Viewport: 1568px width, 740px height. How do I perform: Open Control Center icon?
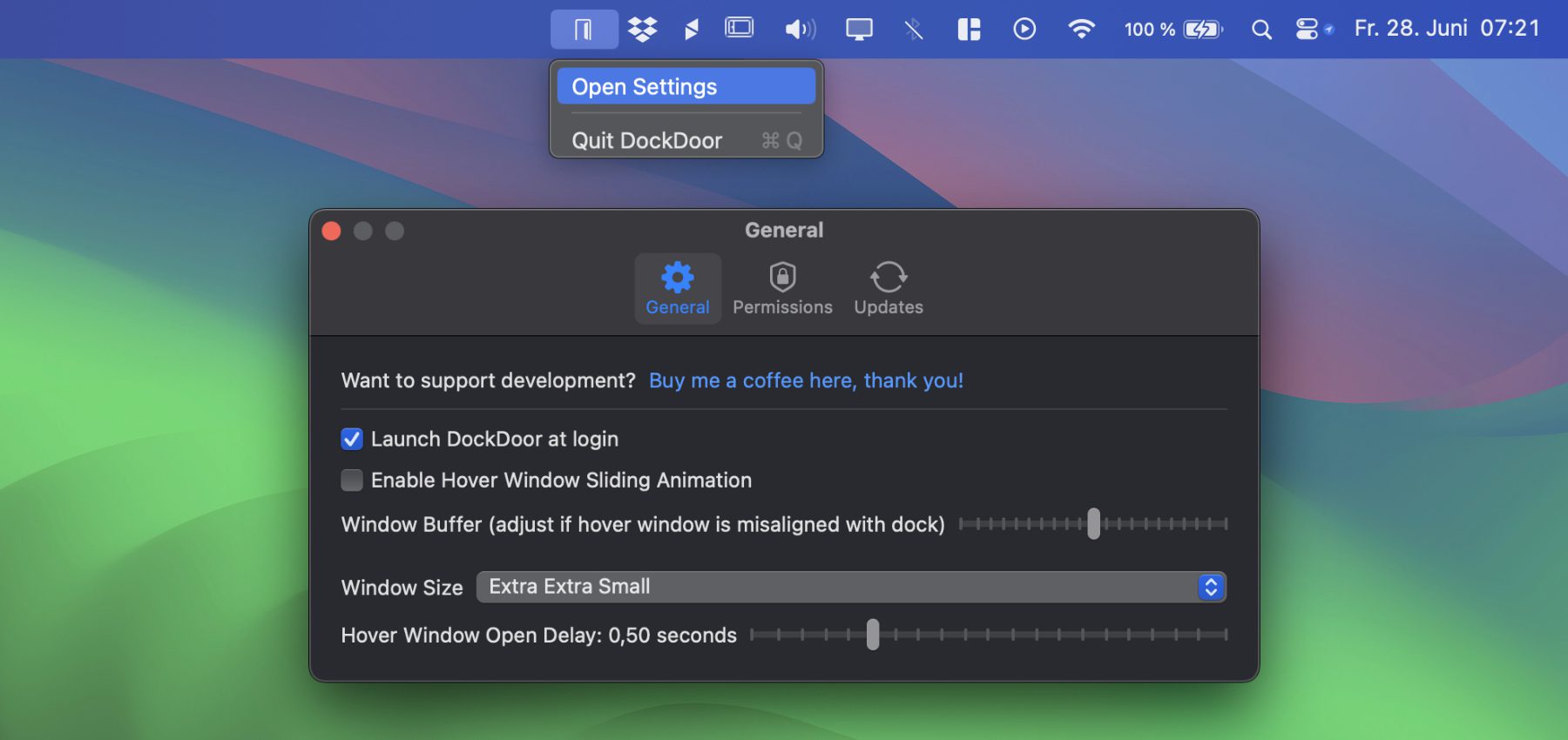1308,30
